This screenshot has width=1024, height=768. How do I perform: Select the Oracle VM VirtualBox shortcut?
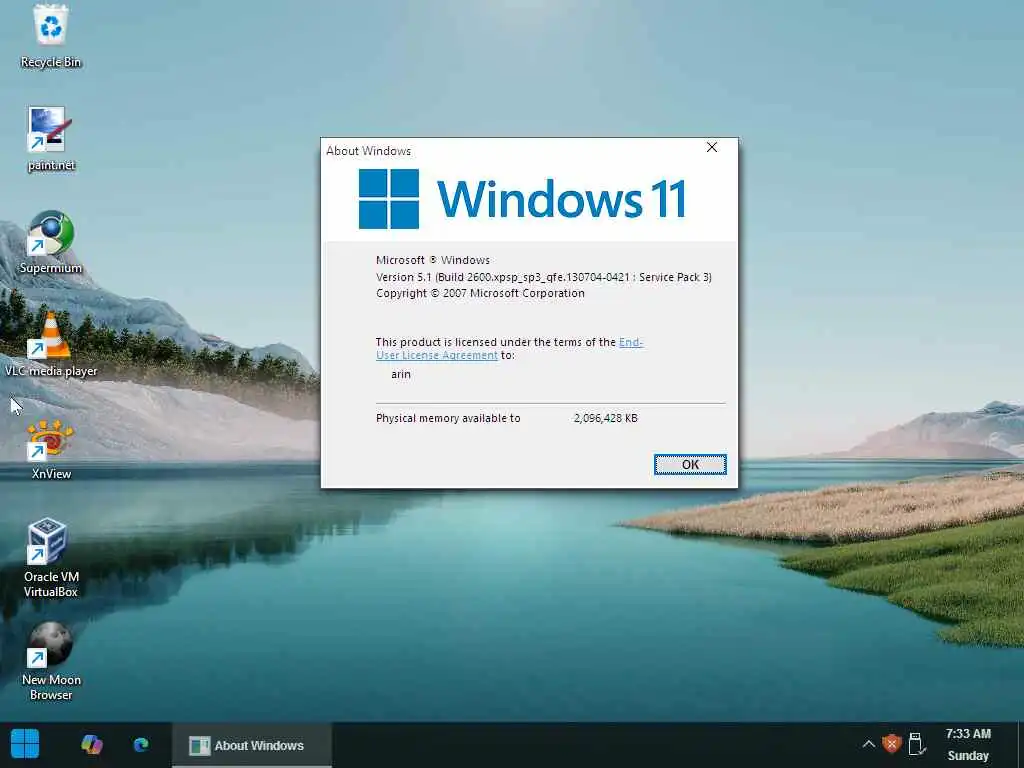(51, 558)
